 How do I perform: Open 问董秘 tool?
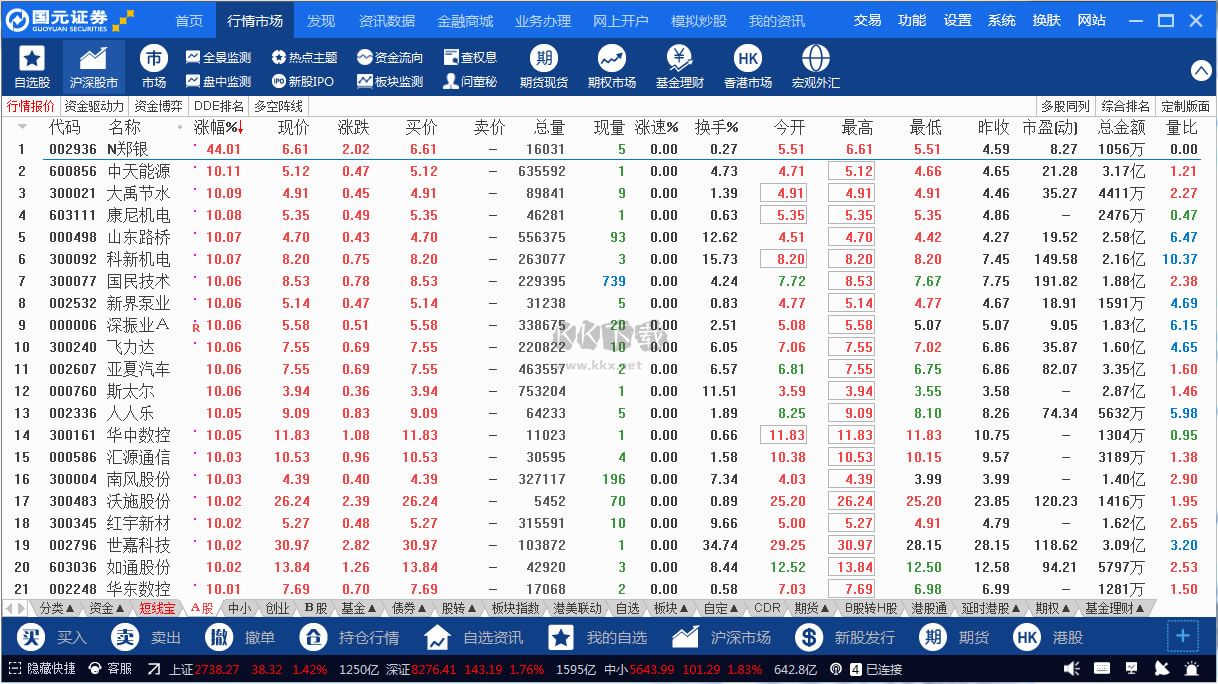(470, 82)
